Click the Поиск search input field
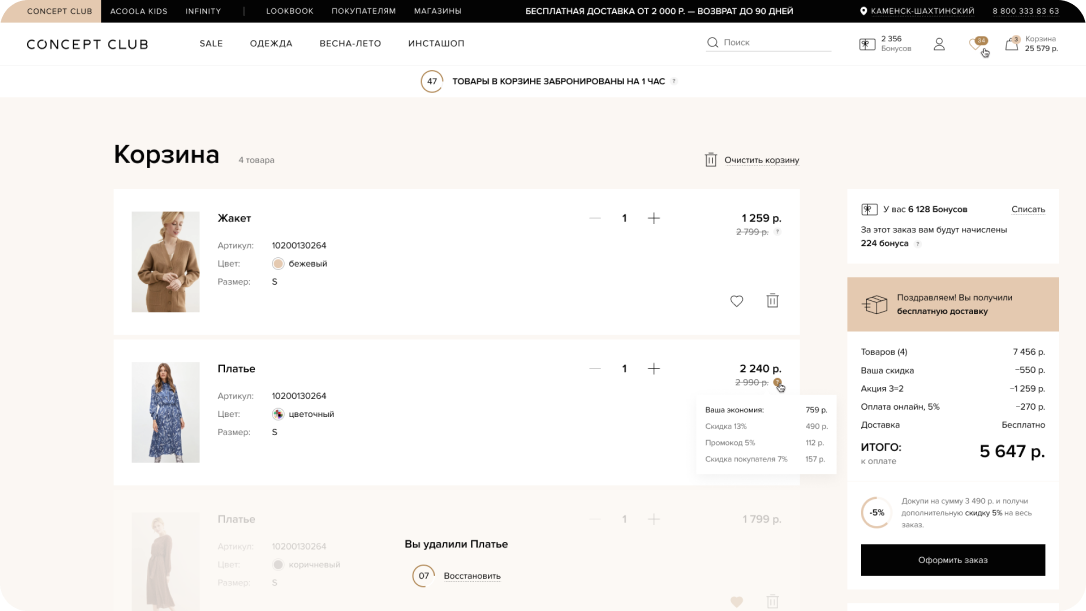Screen dimensions: 1086x611 click(x=776, y=43)
